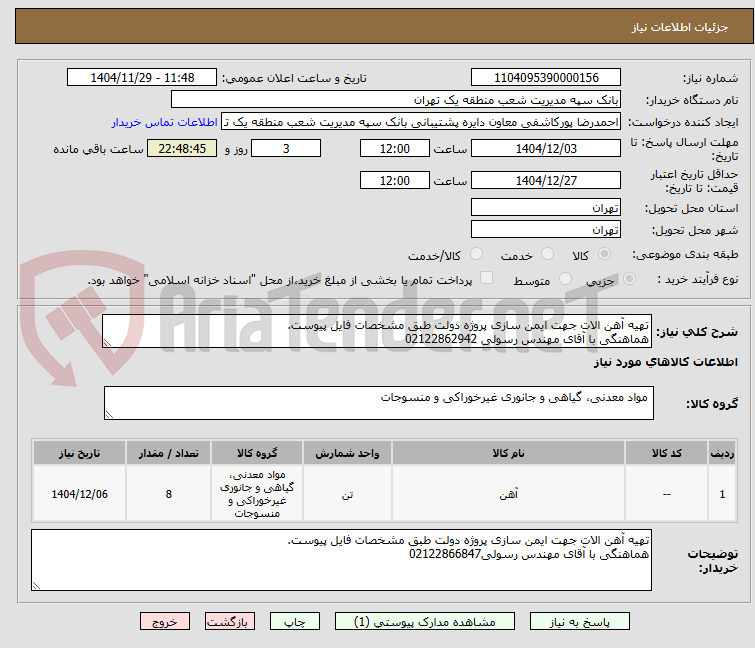Image resolution: width=755 pixels, height=648 pixels.
Task: Click the گروه کالا text area
Action: [378, 403]
